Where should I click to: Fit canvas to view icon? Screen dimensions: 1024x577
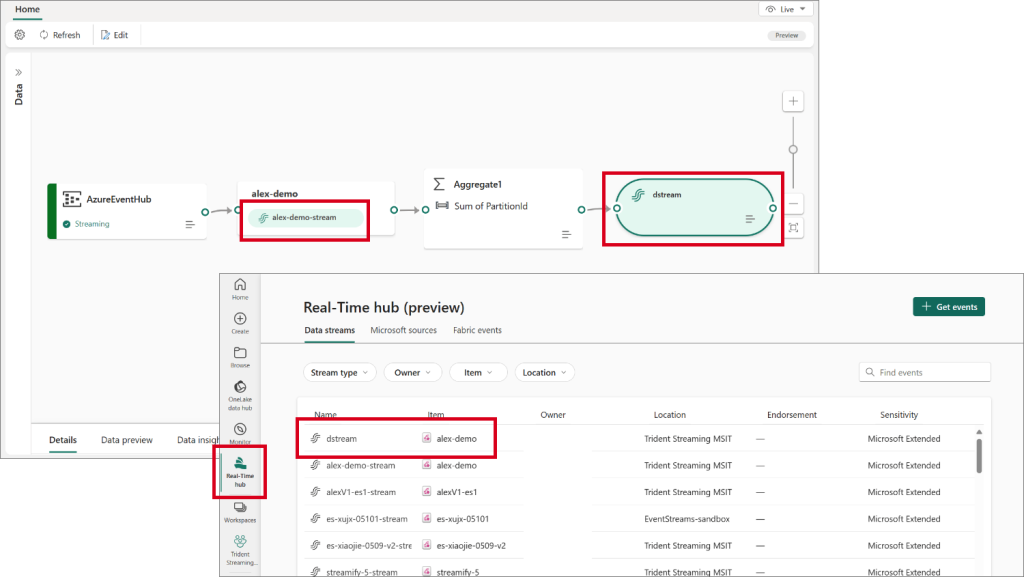[793, 228]
